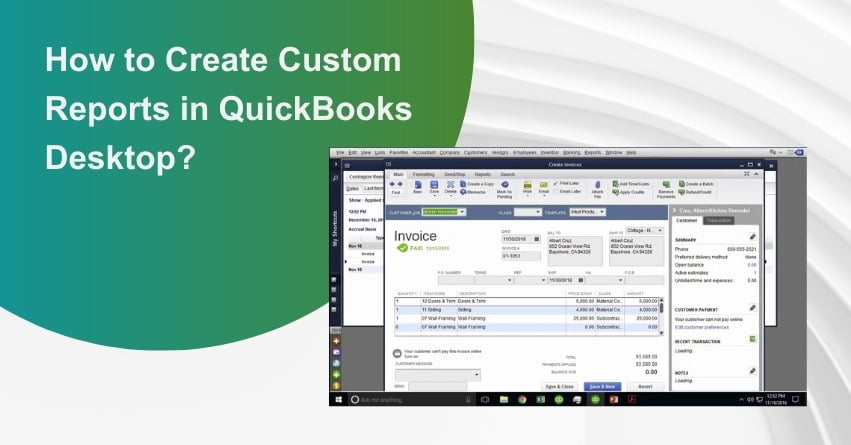Click the Save & Close button
This screenshot has width=851, height=445.
coord(560,386)
